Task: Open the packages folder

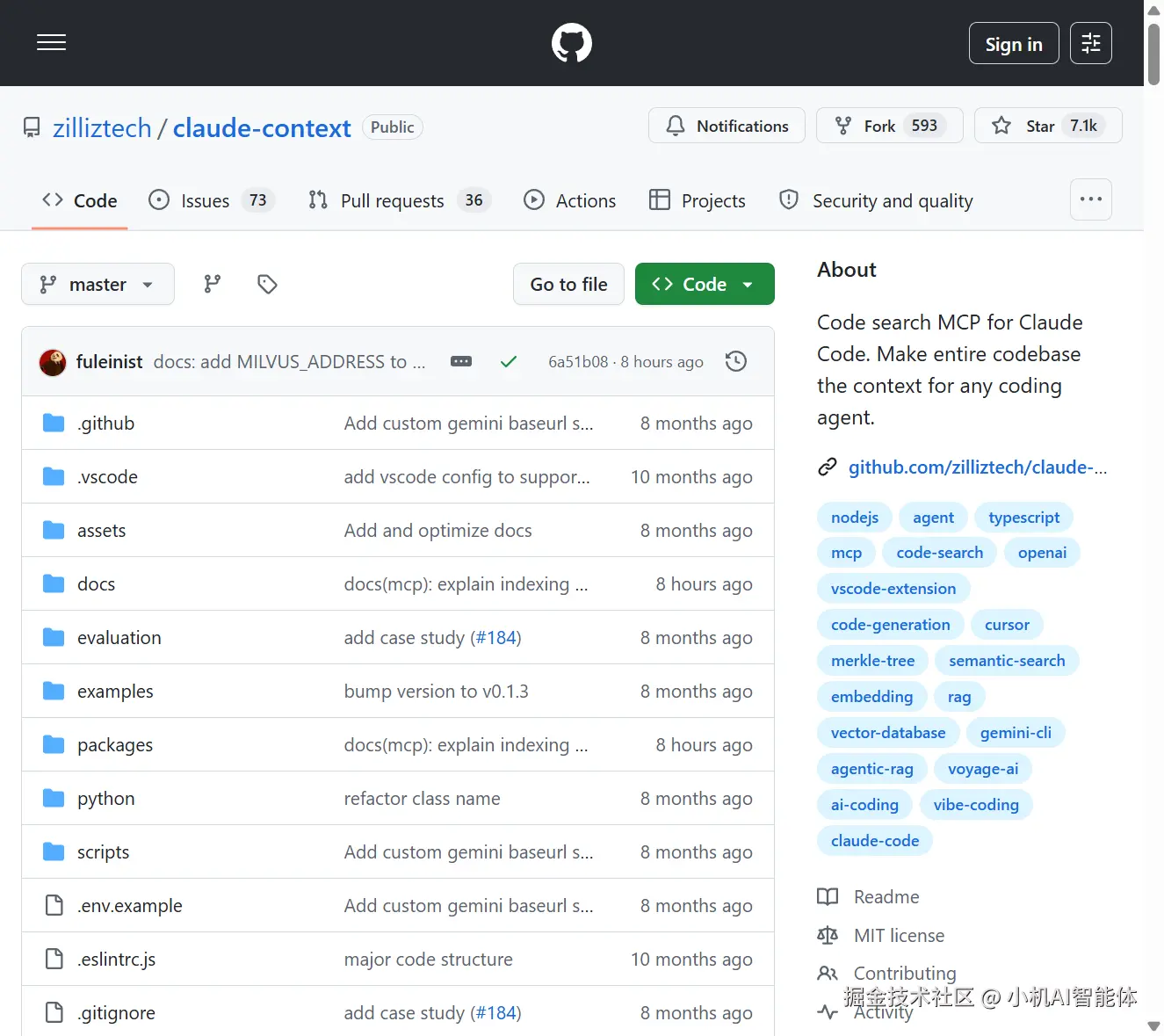Action: [x=115, y=744]
